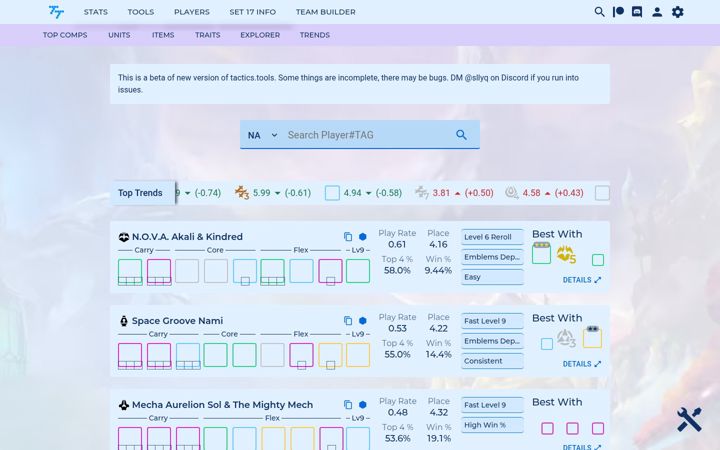
Task: Open the user account icon
Action: pyautogui.click(x=657, y=12)
